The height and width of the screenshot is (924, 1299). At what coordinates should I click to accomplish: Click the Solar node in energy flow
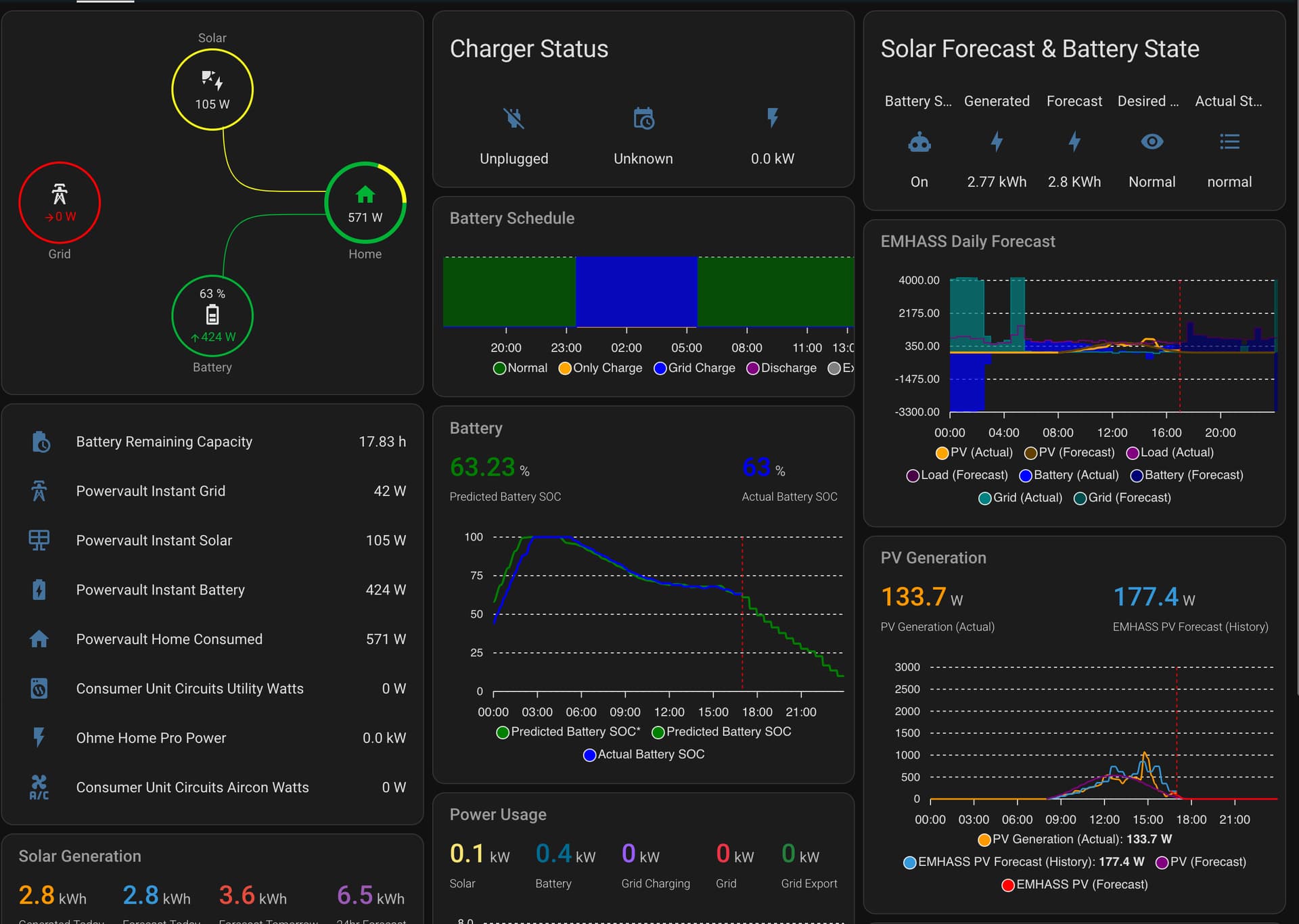pos(212,89)
